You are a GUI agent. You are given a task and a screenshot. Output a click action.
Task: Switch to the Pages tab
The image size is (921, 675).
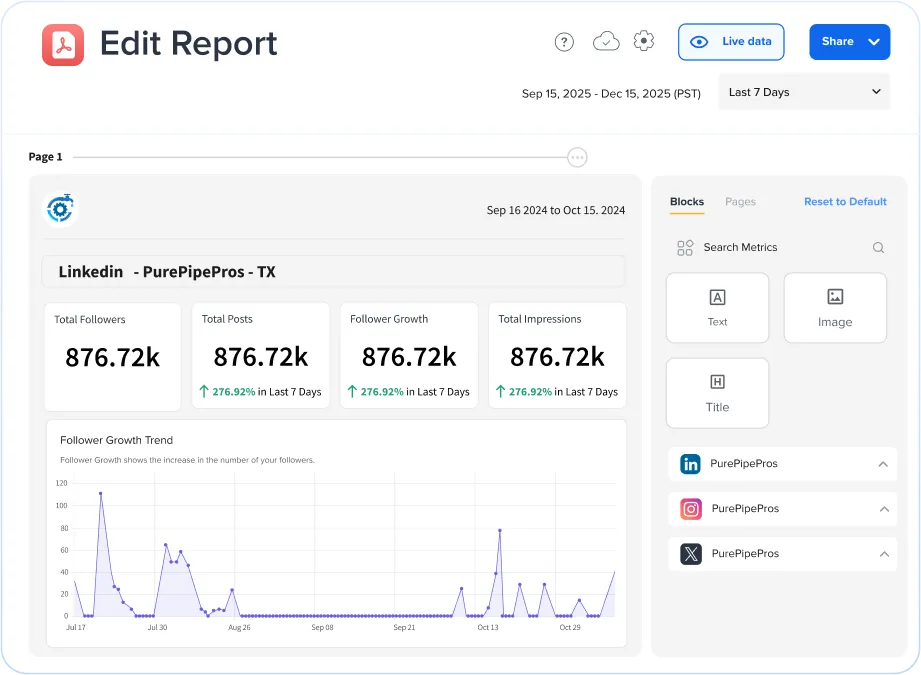pos(740,201)
